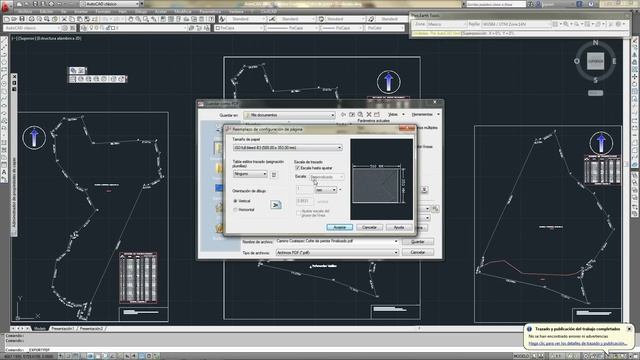Open the AutoCAD application menu button
Screen dimensions: 640x360
pos(5,6)
